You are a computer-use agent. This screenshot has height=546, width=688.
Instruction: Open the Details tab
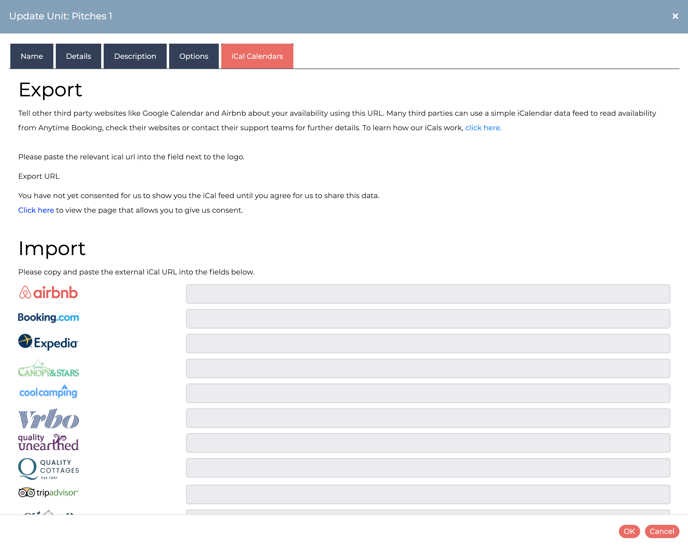tap(79, 56)
